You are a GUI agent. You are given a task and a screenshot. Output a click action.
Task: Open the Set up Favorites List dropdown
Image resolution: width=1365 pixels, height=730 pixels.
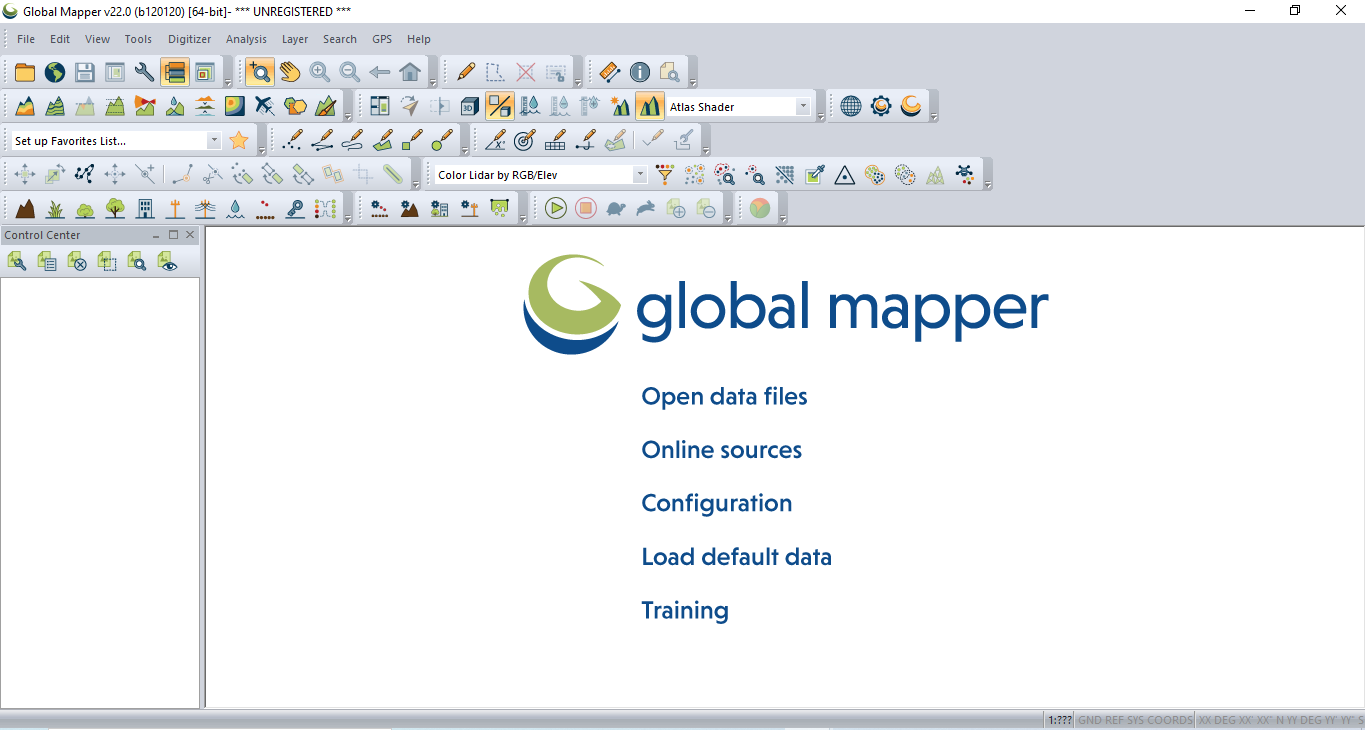pyautogui.click(x=214, y=141)
